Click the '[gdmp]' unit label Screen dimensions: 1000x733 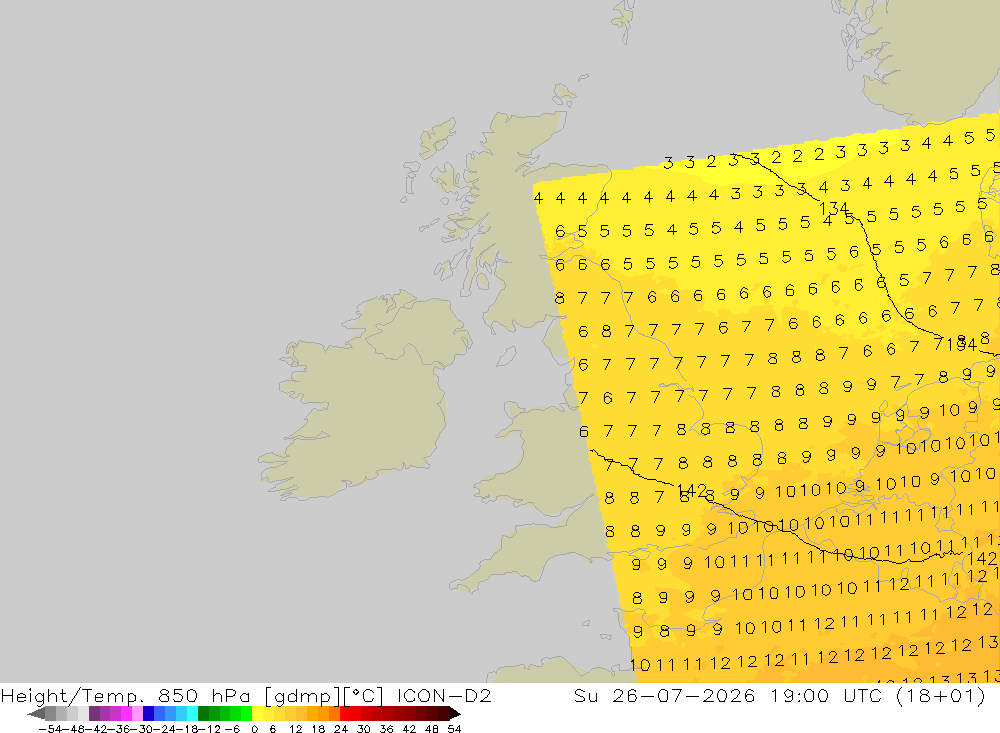[x=302, y=695]
